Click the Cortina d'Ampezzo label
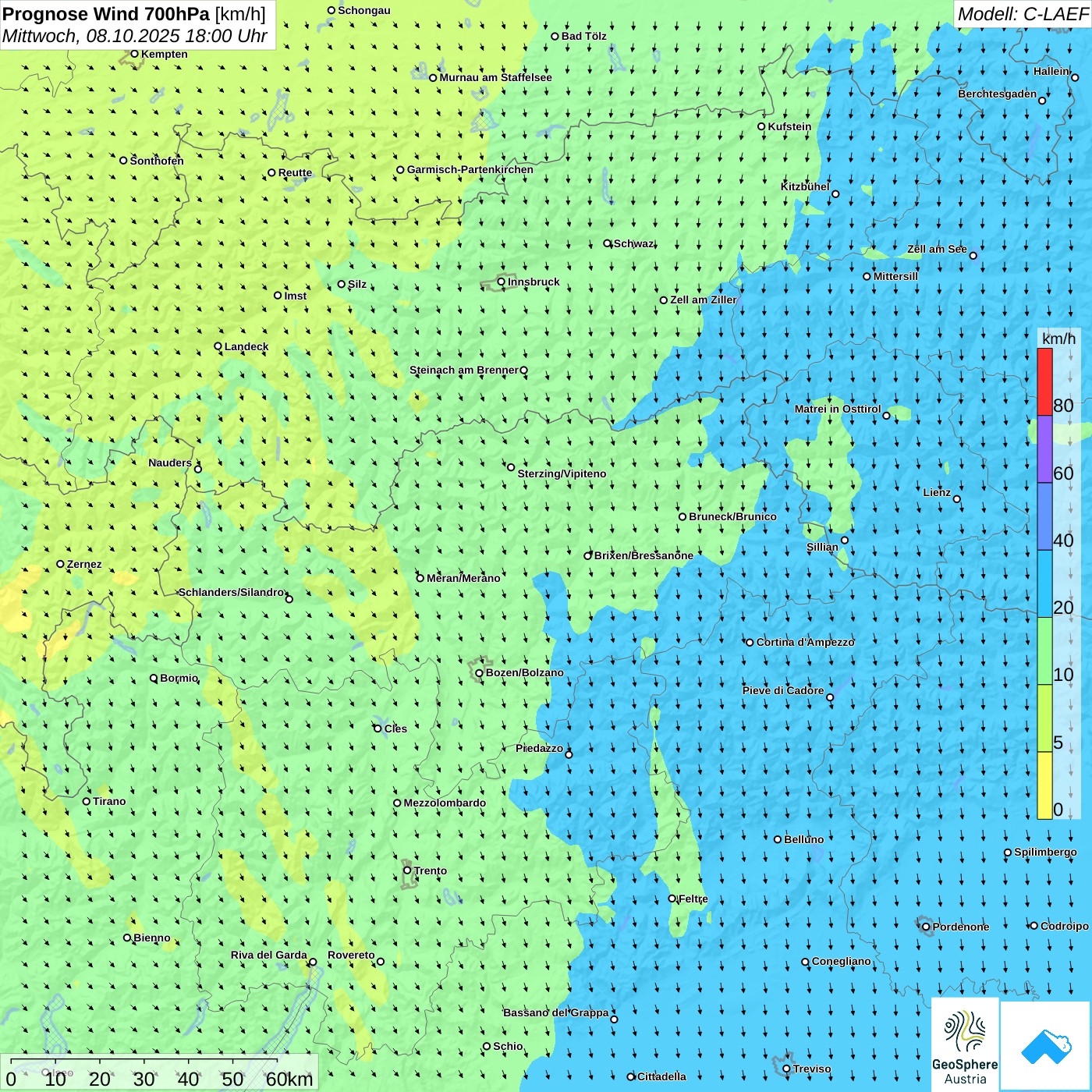This screenshot has height=1092, width=1092. (x=806, y=642)
